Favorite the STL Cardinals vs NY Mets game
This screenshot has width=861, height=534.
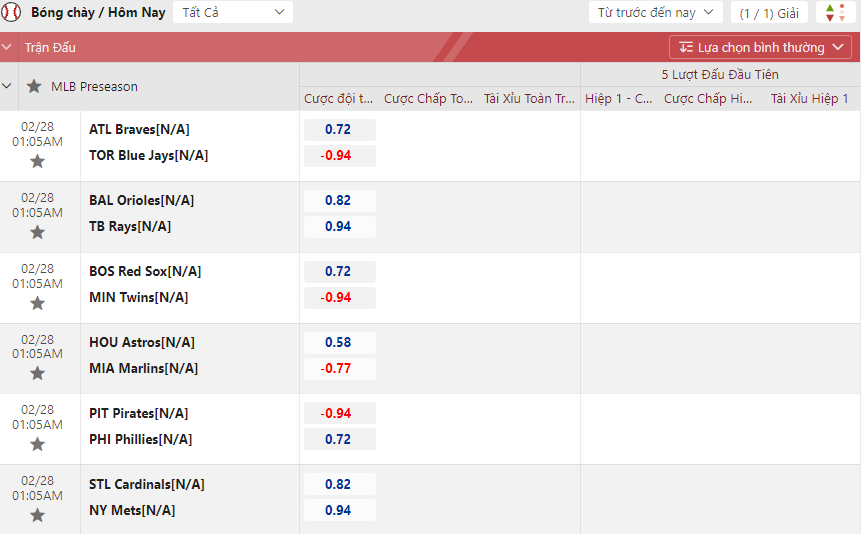[38, 515]
